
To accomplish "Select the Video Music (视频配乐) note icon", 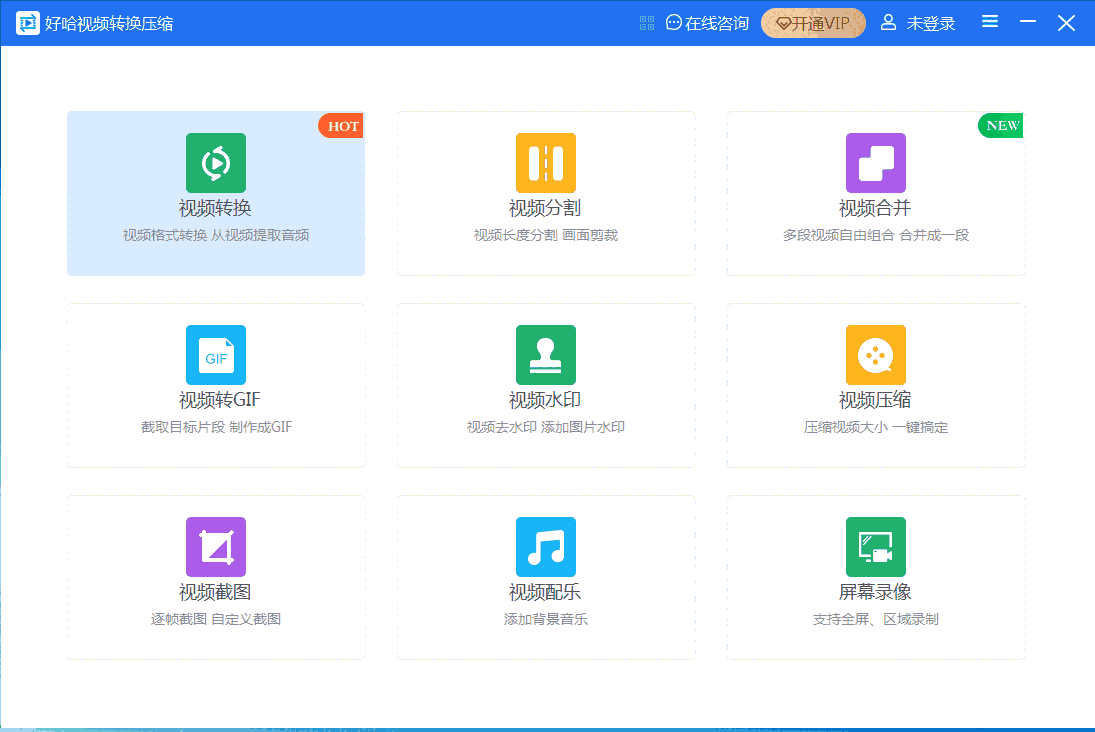I will point(545,547).
